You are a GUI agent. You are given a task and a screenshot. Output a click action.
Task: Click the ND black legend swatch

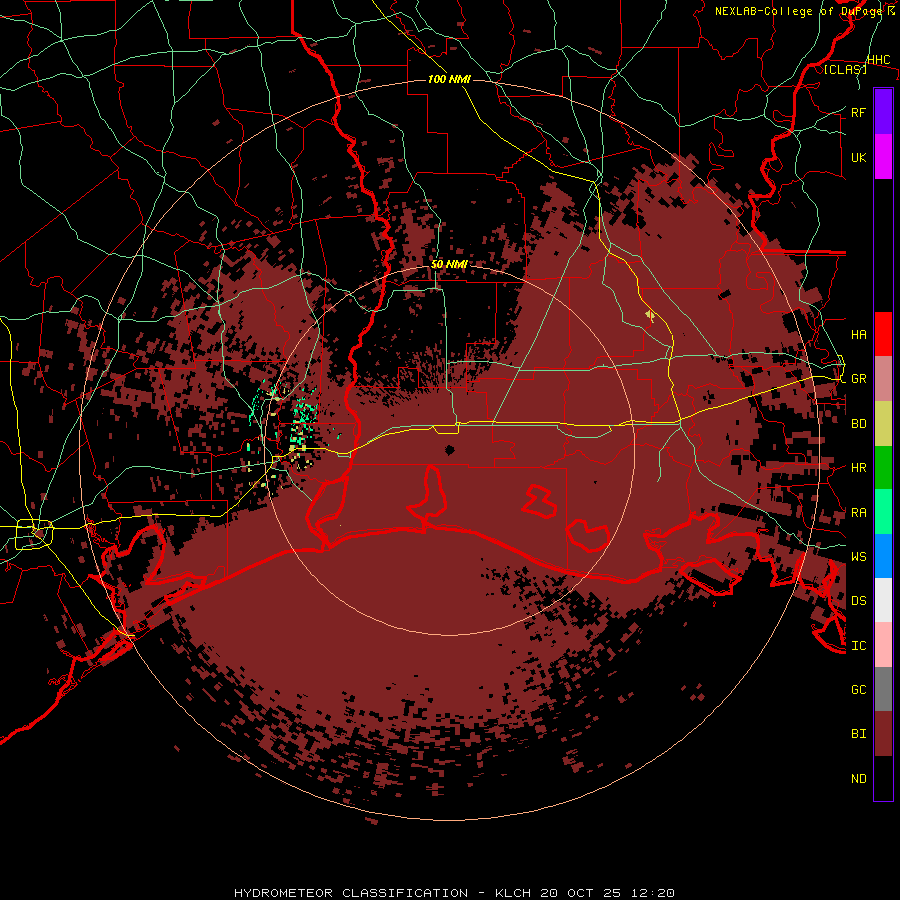pyautogui.click(x=883, y=778)
